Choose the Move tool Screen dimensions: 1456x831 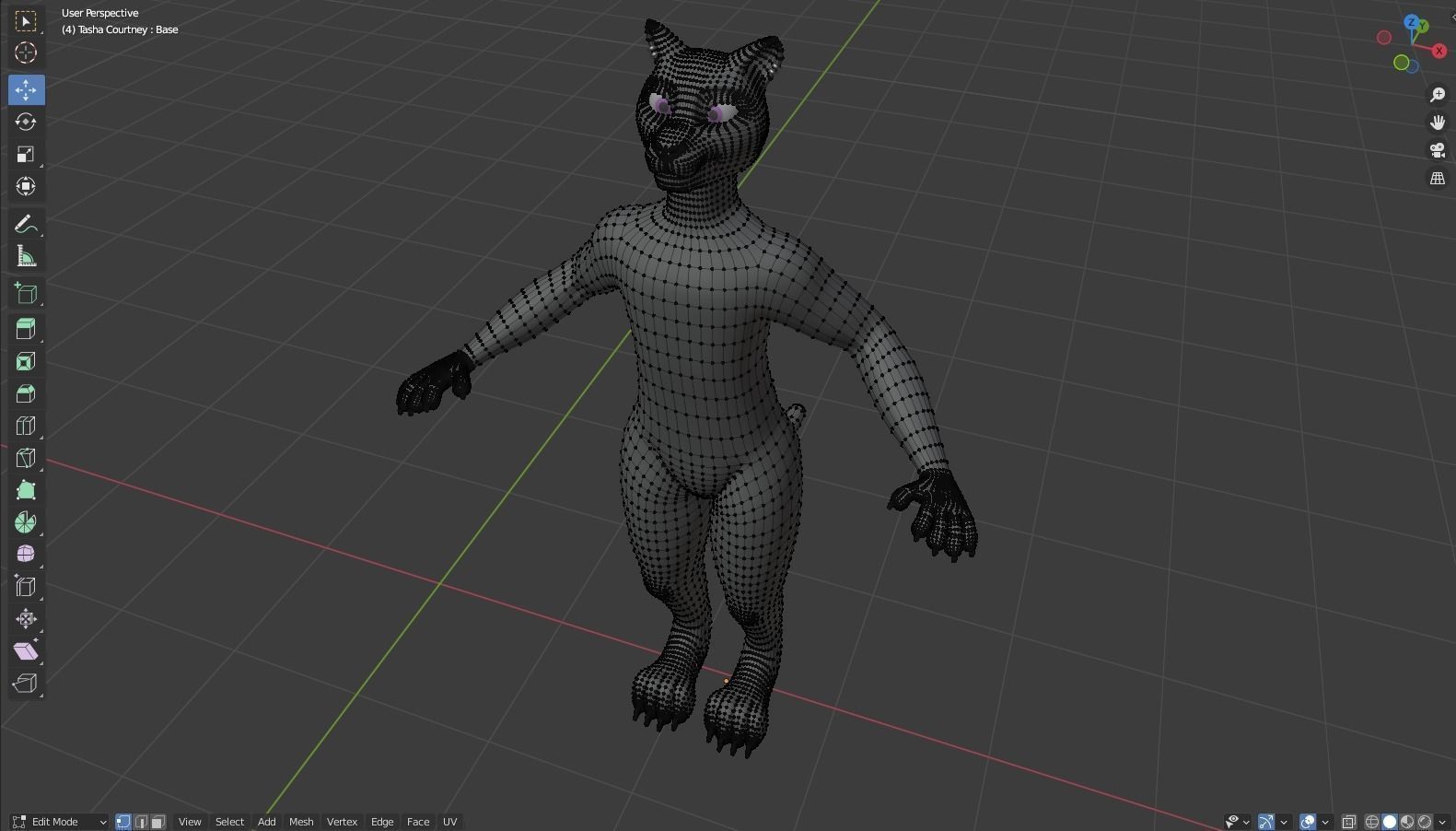(26, 89)
